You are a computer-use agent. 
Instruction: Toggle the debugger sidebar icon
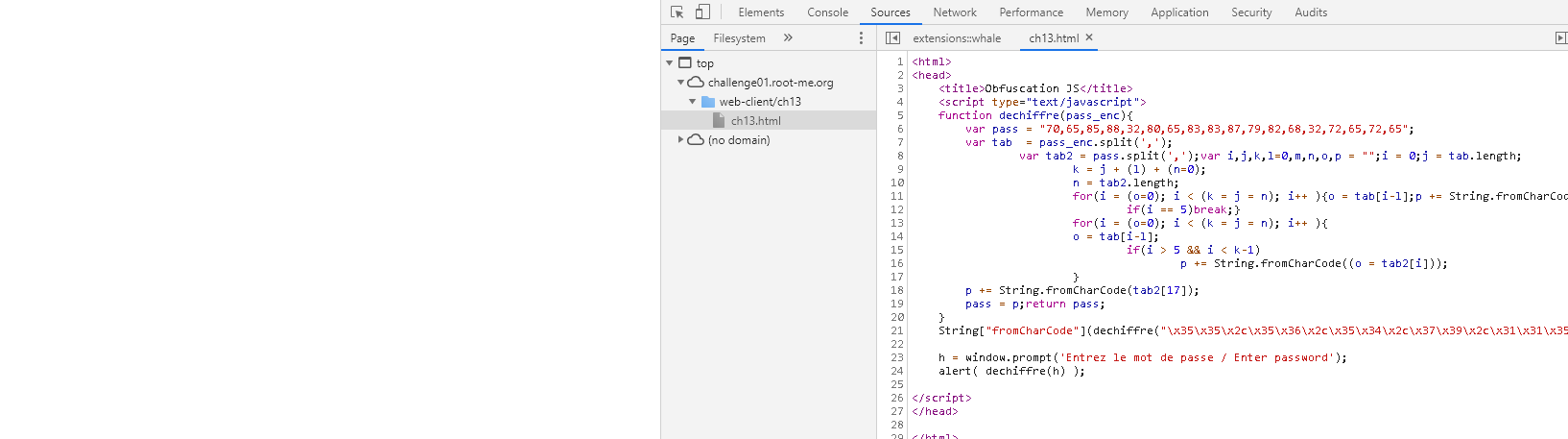click(1560, 38)
